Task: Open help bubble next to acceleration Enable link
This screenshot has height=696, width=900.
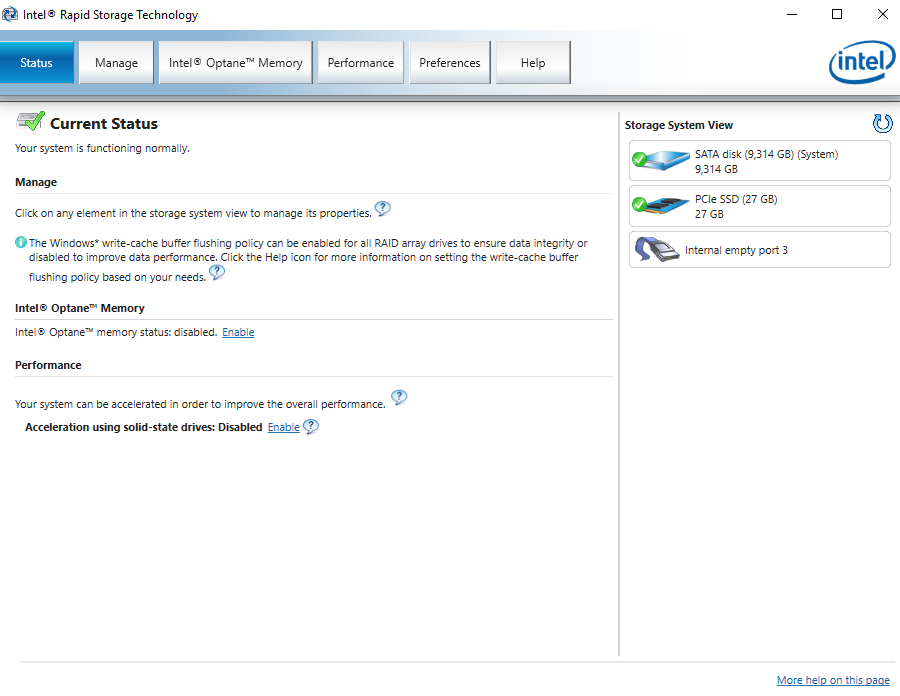Action: pyautogui.click(x=311, y=426)
